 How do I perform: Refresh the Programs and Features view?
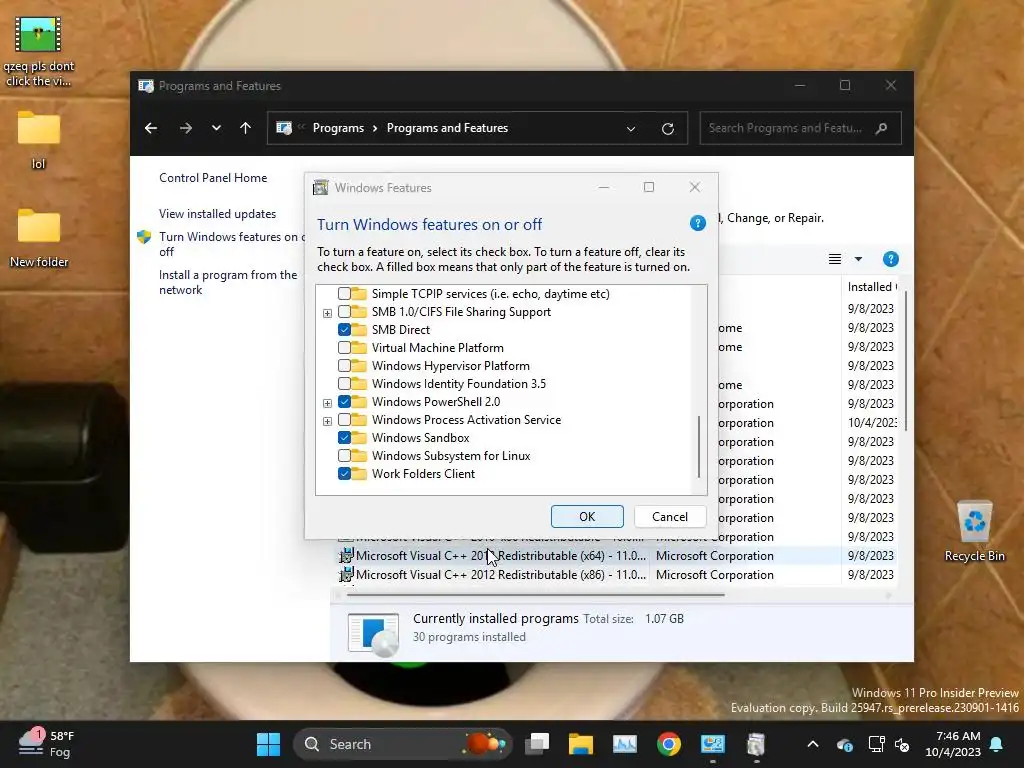pos(667,129)
